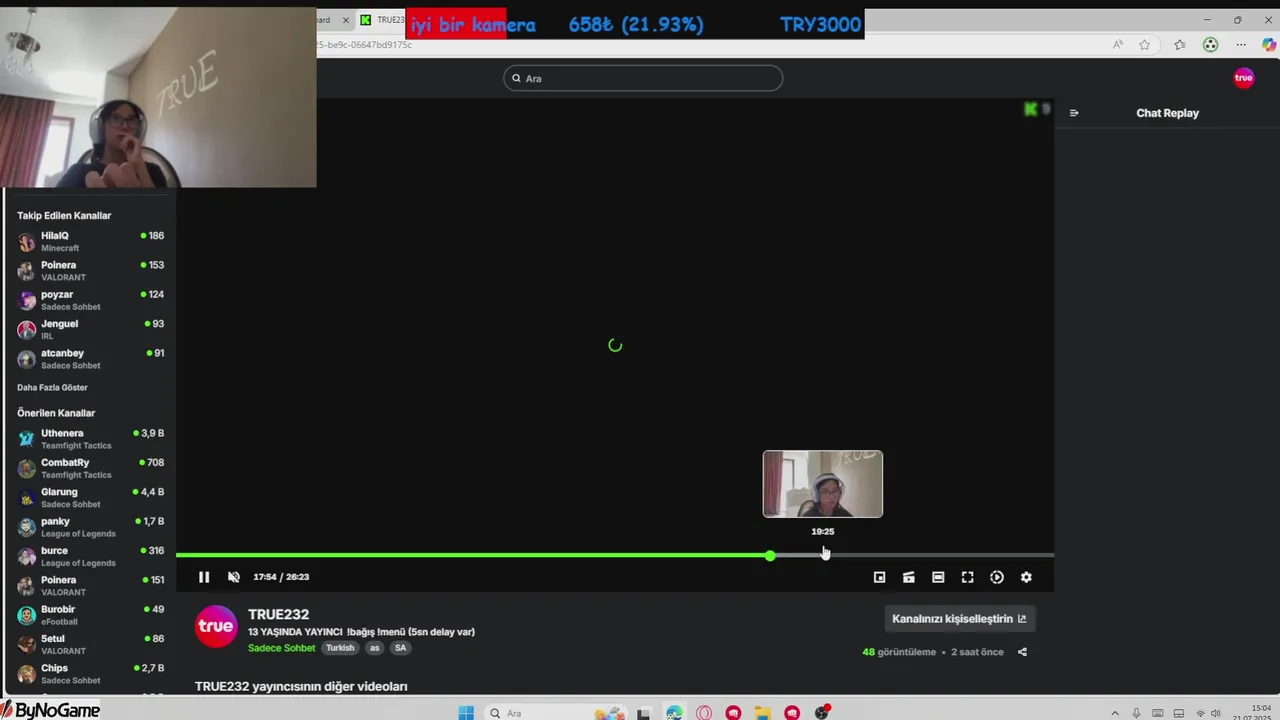Pause the video playback
1280x720 pixels.
click(x=204, y=577)
